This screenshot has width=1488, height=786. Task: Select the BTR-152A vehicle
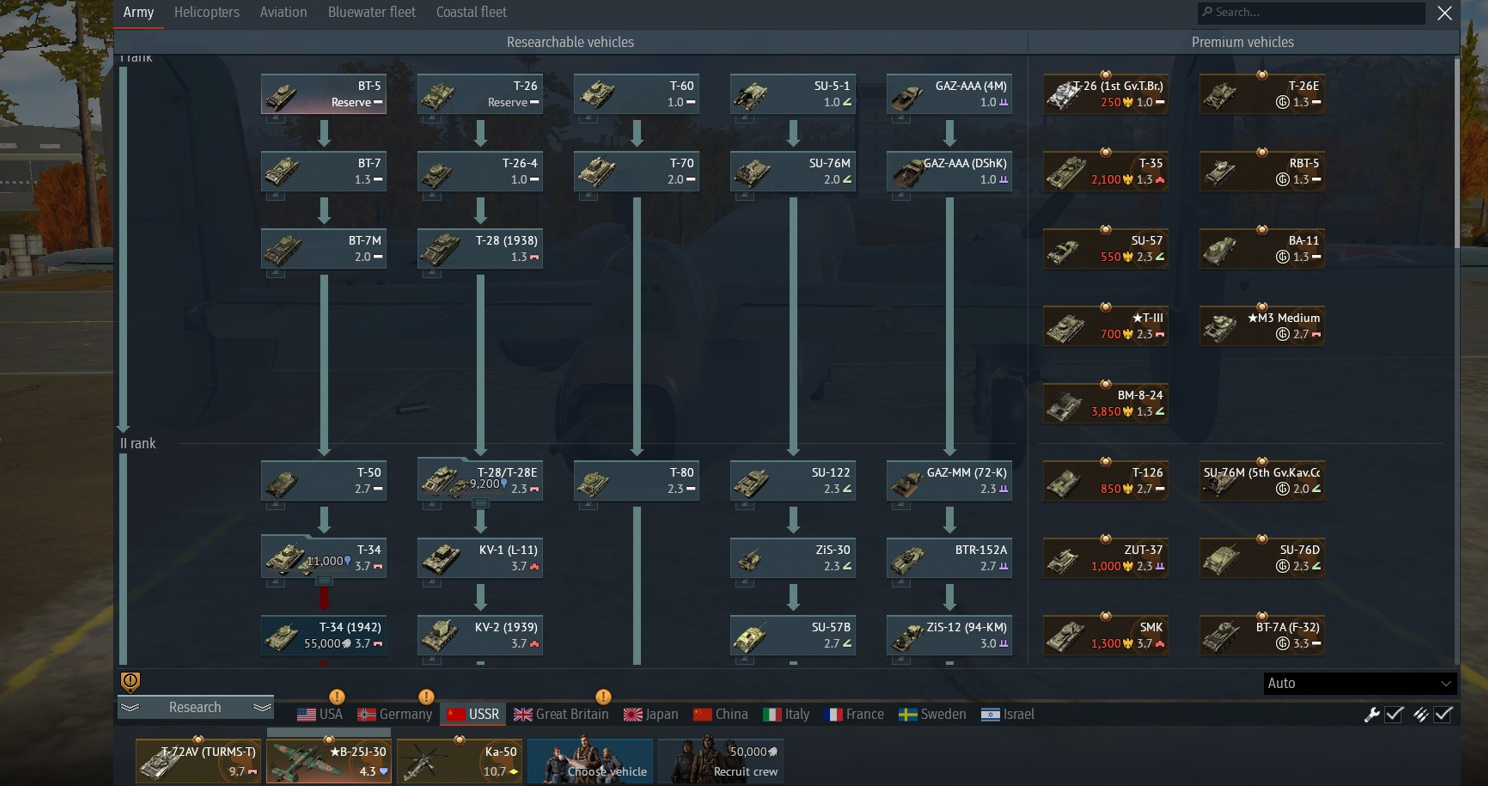949,557
